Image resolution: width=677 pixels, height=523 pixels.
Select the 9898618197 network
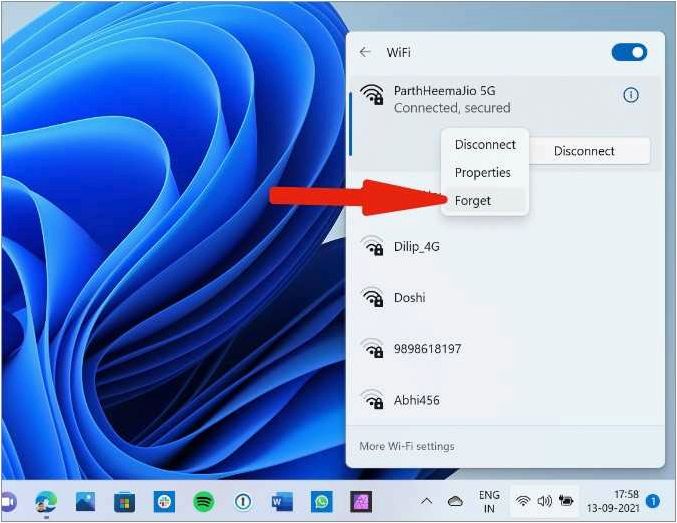tap(505, 349)
